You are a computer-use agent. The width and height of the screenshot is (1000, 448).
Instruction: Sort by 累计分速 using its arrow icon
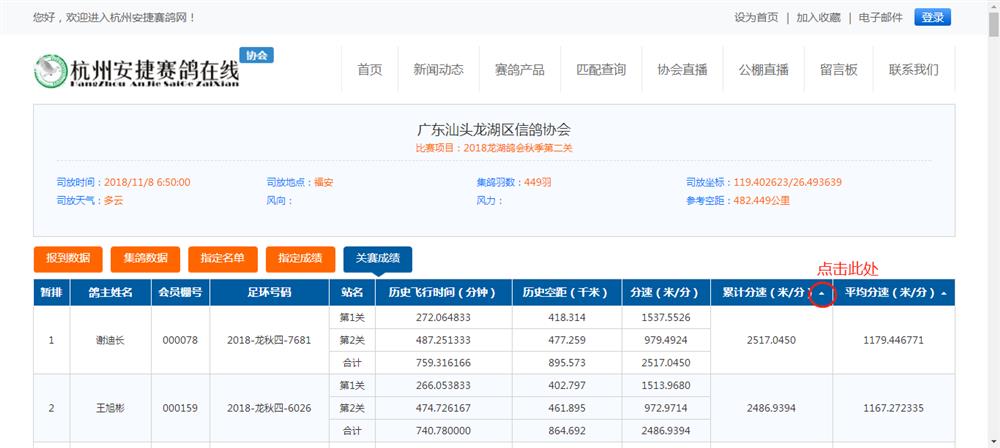(820, 293)
